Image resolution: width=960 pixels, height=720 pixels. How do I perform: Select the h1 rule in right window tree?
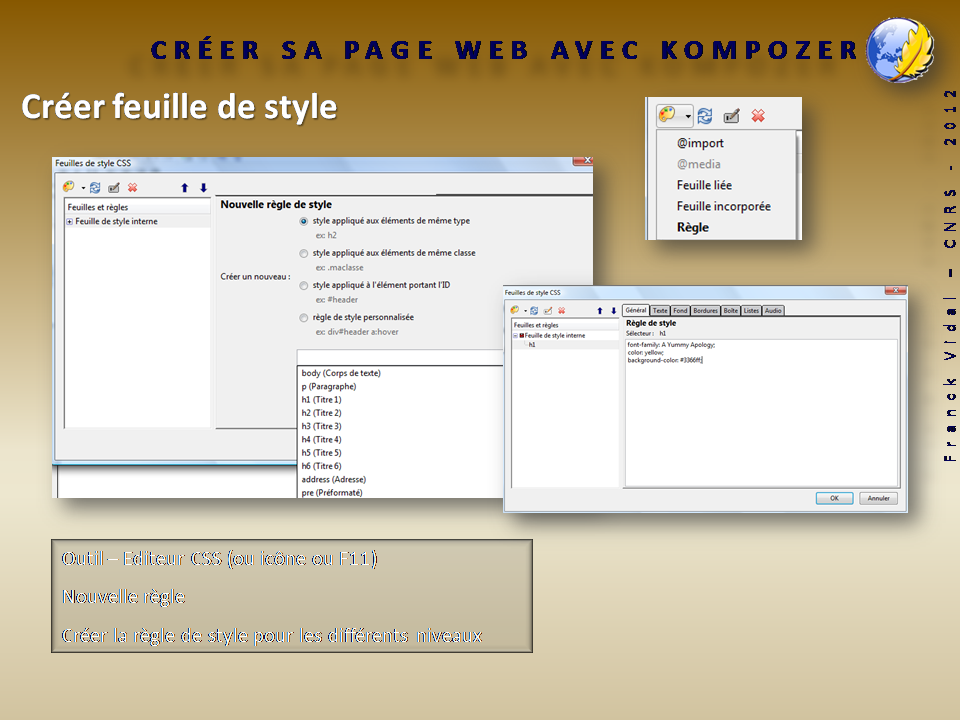pyautogui.click(x=532, y=345)
